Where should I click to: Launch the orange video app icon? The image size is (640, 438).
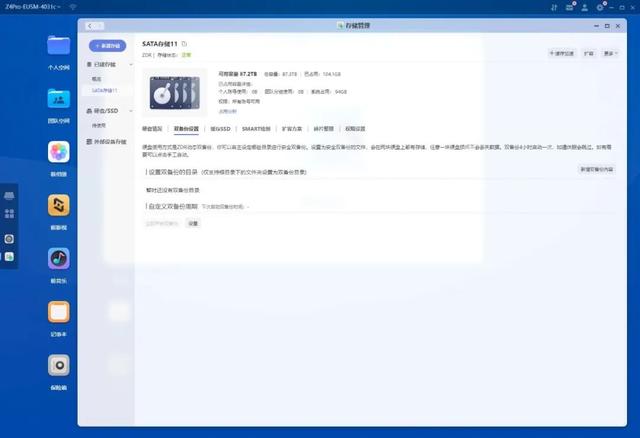(x=58, y=205)
